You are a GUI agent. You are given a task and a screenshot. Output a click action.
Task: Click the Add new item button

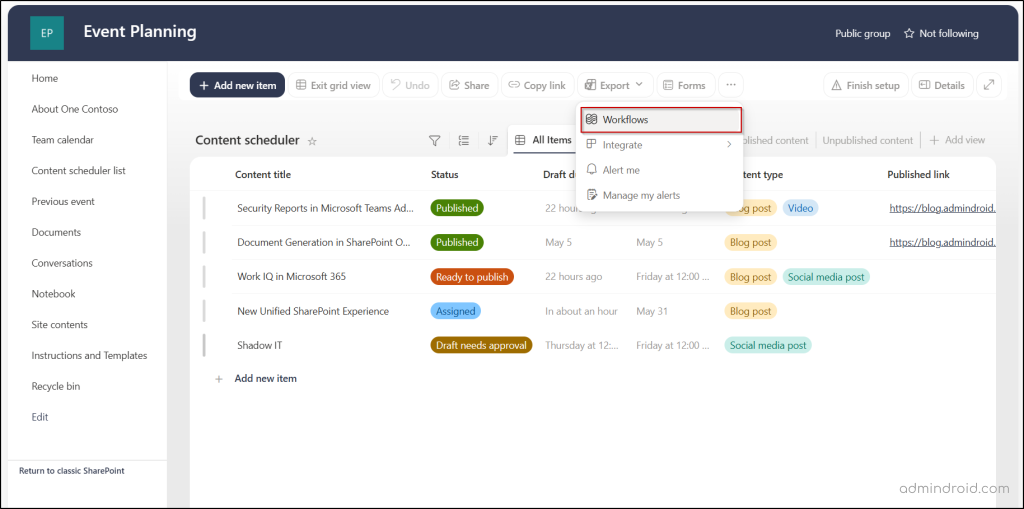click(x=237, y=85)
